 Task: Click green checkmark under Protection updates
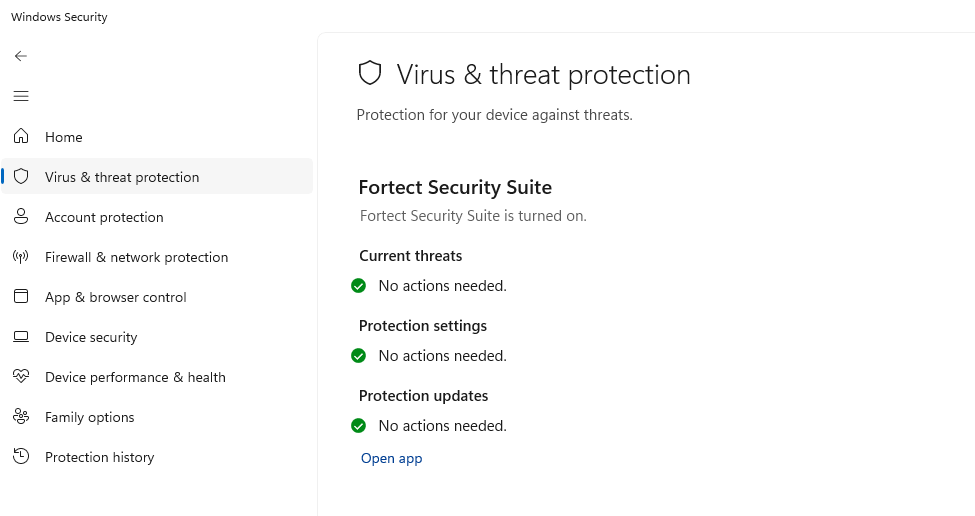(359, 426)
